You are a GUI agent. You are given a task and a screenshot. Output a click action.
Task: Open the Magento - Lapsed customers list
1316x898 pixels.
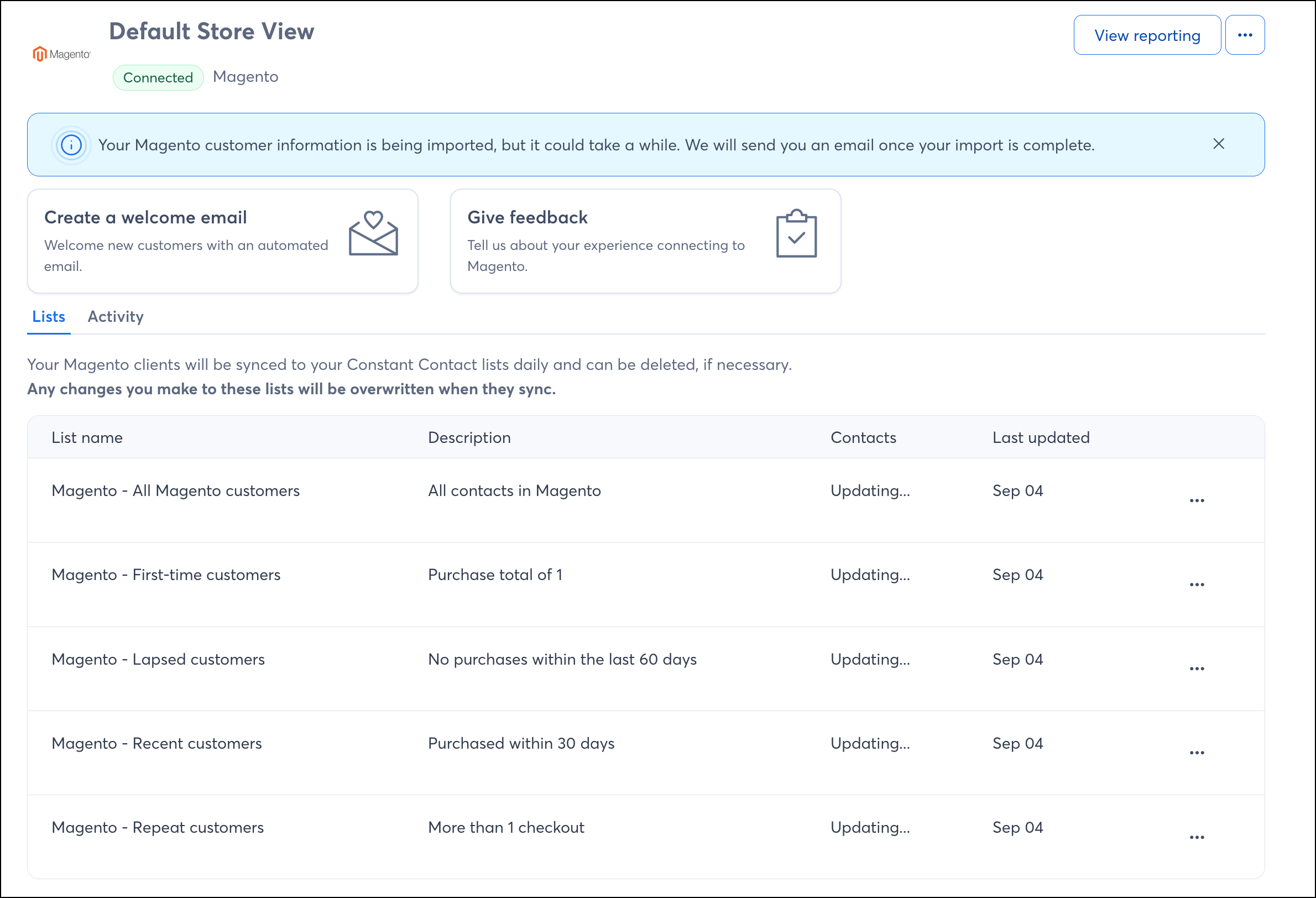(x=158, y=659)
